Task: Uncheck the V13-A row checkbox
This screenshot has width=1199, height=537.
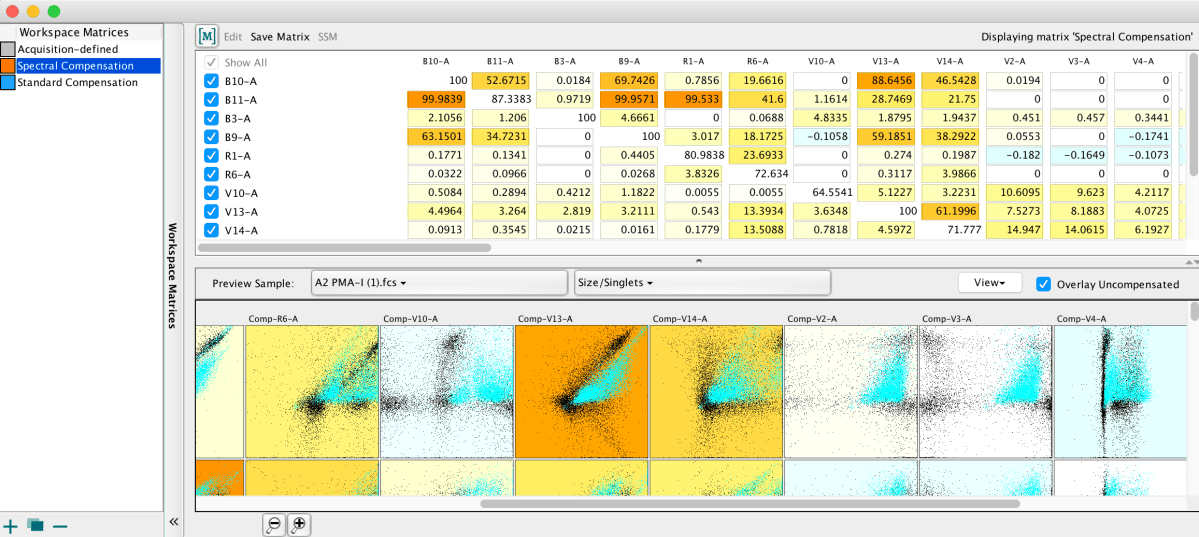Action: pos(211,211)
